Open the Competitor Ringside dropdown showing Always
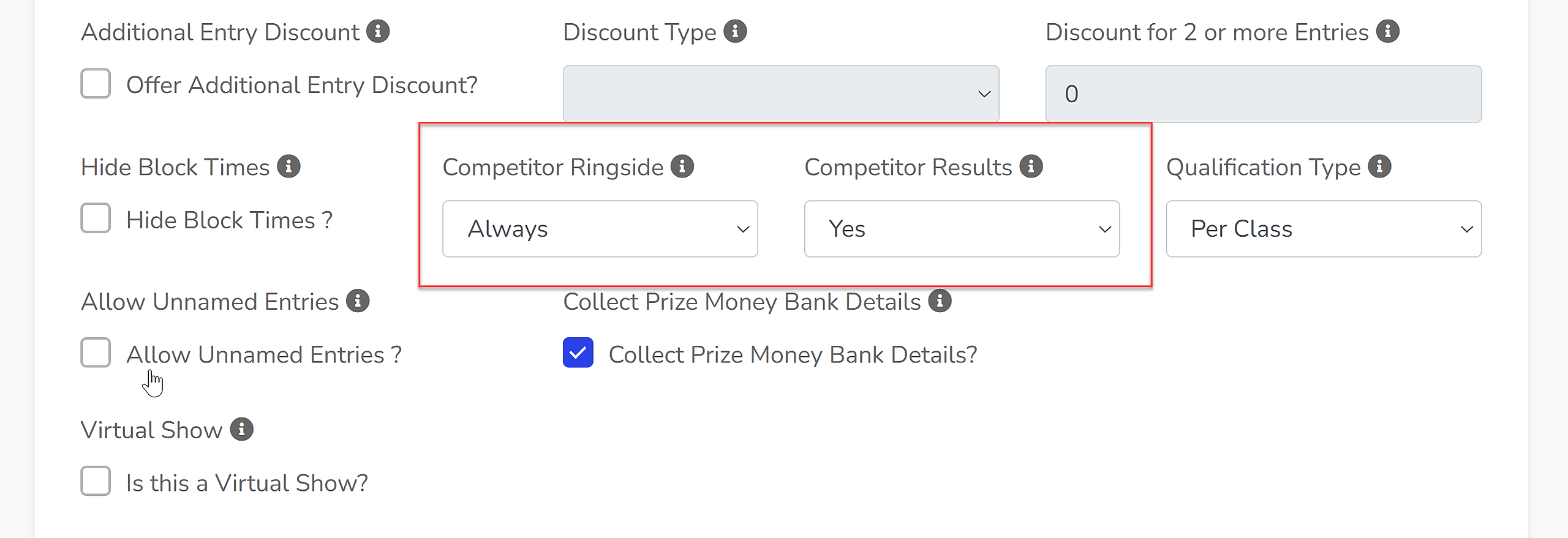1568x538 pixels. click(x=600, y=229)
